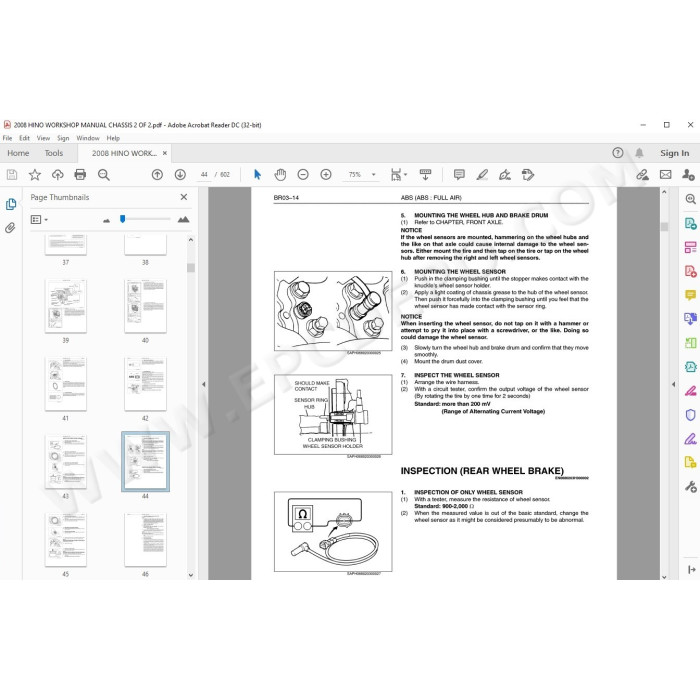This screenshot has width=700, height=700.
Task: Expand the right tools pane arrow
Action: pos(692,570)
